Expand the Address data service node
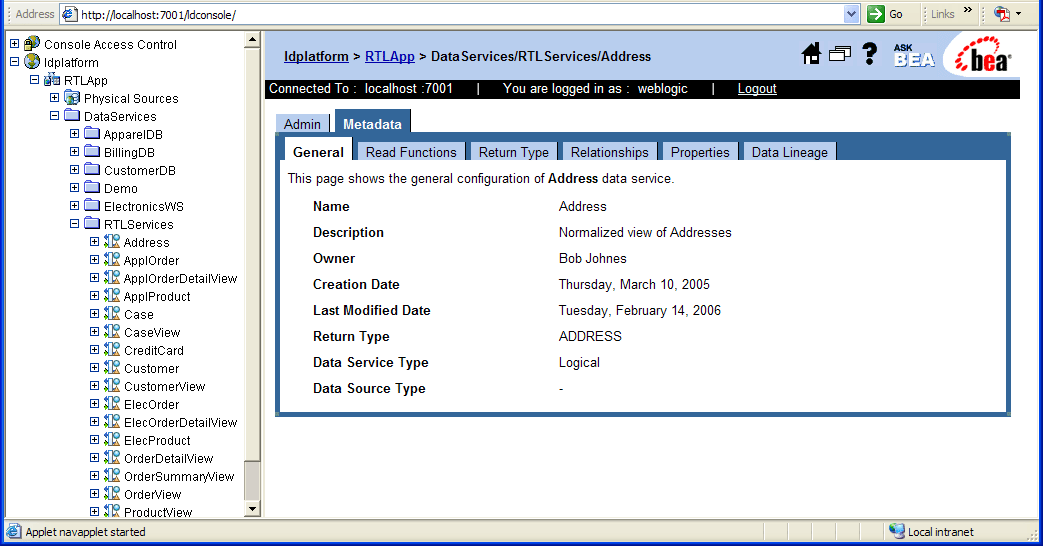This screenshot has height=546, width=1043. pyautogui.click(x=94, y=241)
